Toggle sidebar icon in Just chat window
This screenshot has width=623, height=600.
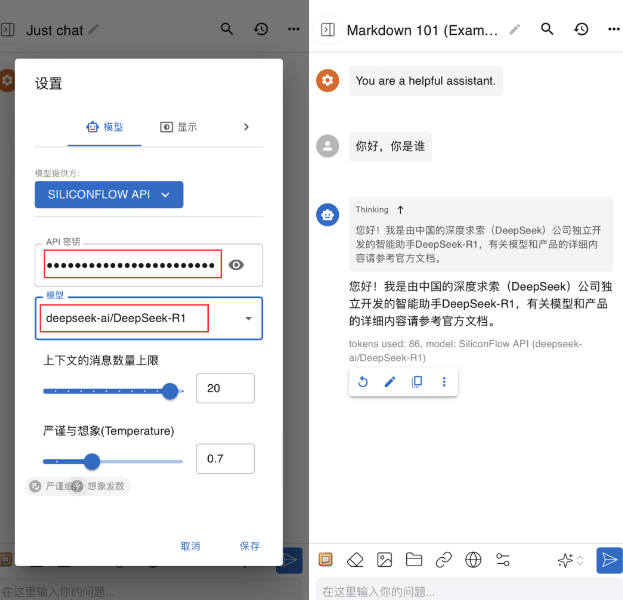8,30
